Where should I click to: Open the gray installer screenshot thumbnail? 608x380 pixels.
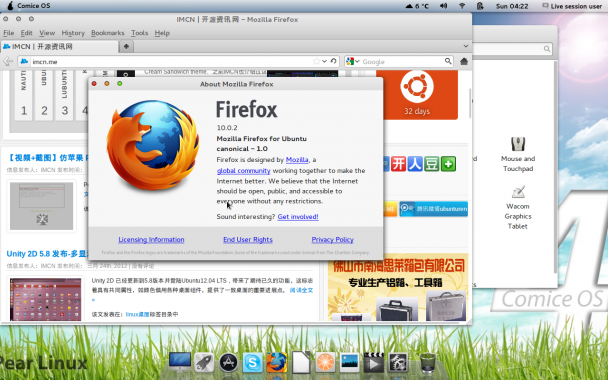point(41,206)
